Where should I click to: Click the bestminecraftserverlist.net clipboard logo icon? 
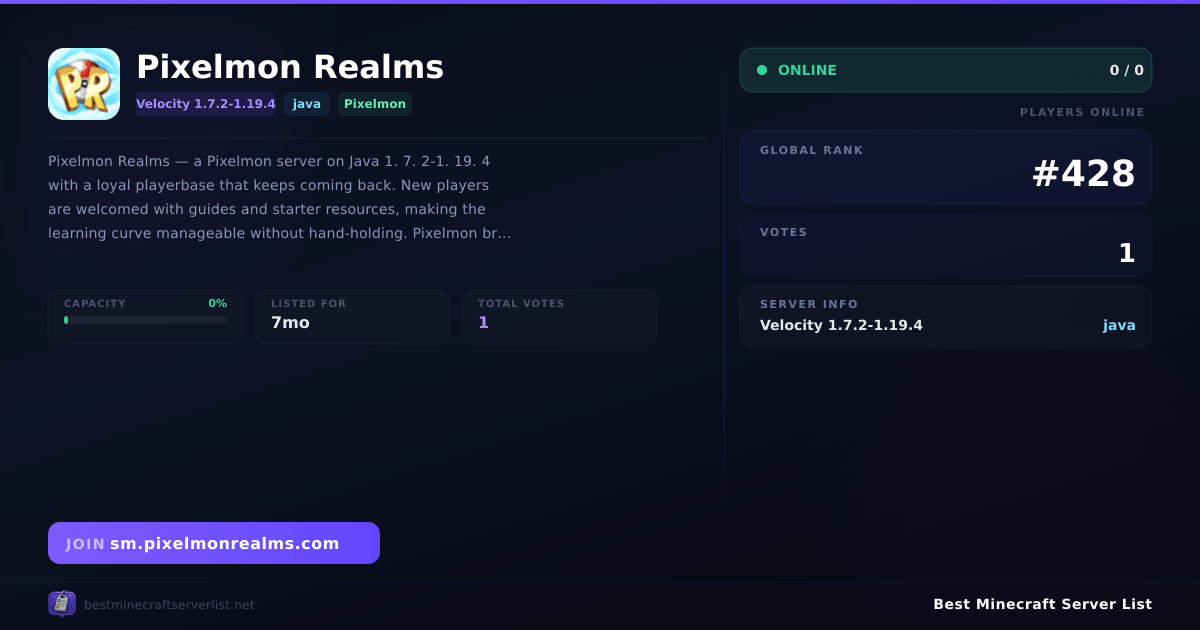[x=62, y=603]
